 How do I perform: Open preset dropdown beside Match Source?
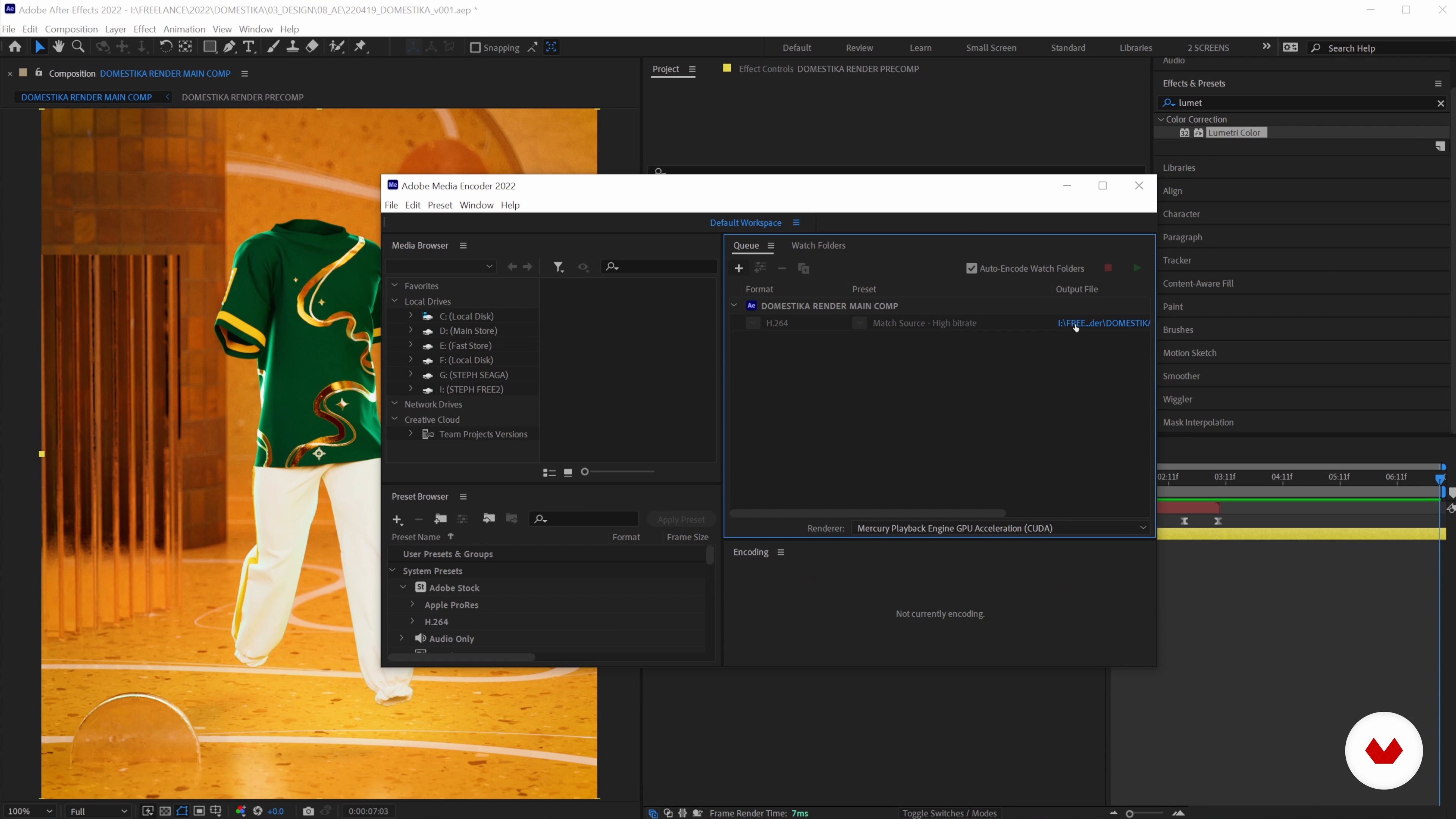click(x=859, y=323)
